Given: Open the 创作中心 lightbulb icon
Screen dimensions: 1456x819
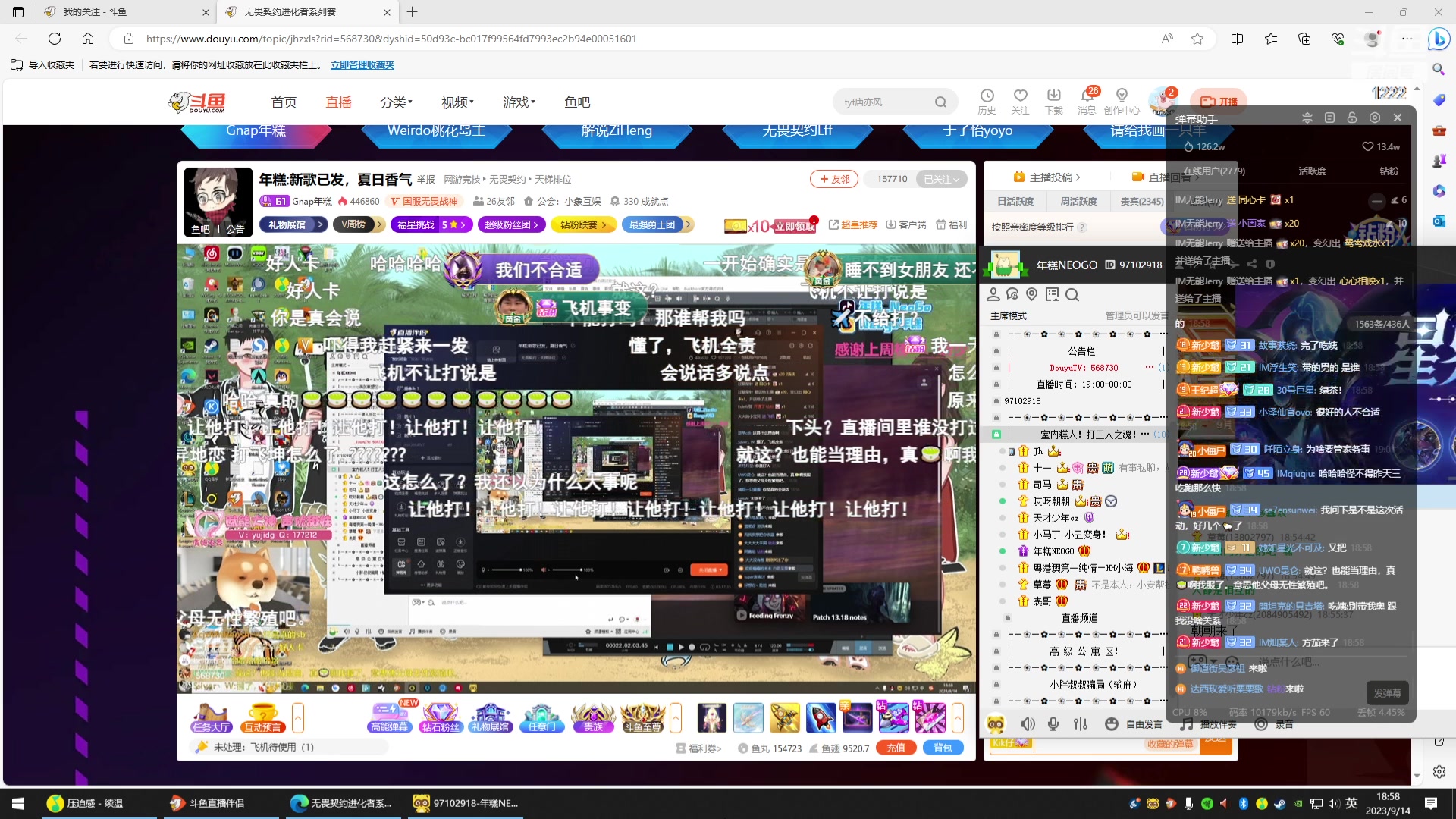Looking at the screenshot, I should pos(1122,101).
